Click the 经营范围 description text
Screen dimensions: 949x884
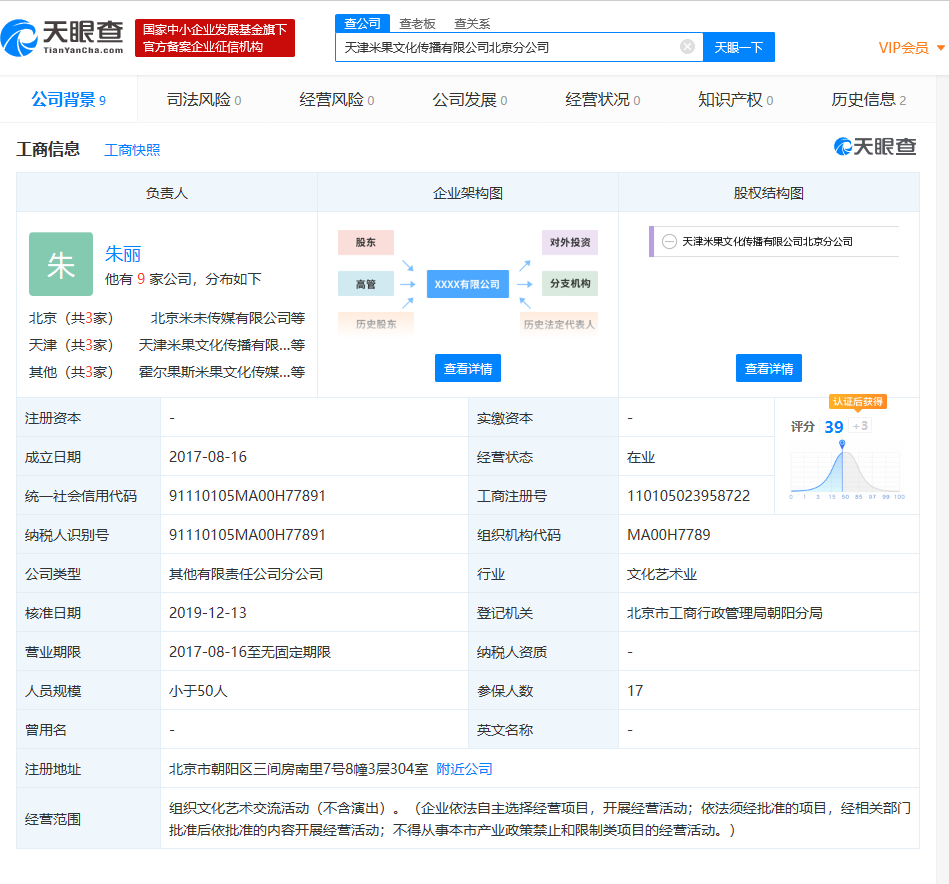[539, 819]
